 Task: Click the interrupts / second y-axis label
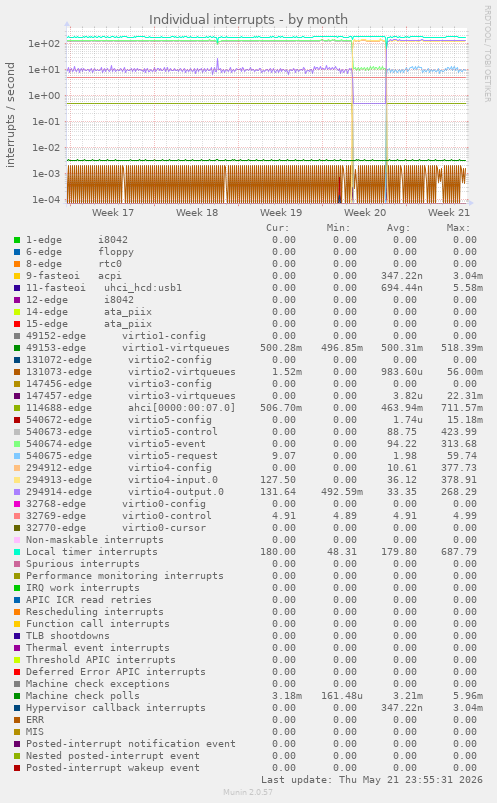coord(10,115)
